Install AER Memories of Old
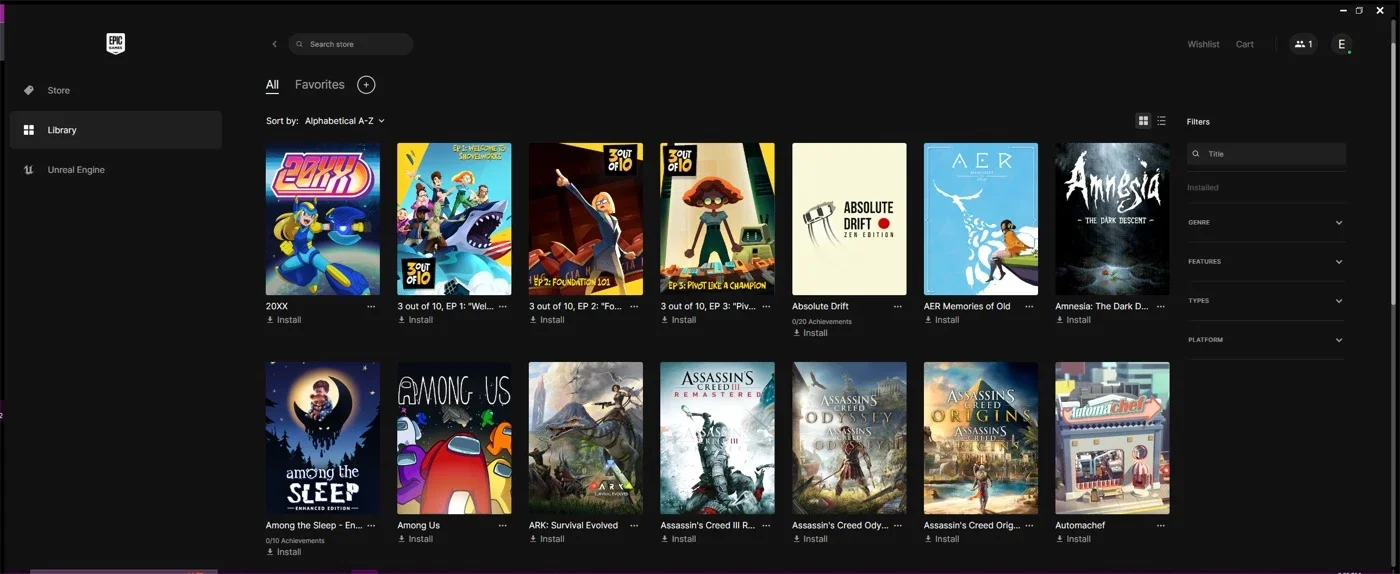Viewport: 1400px width, 574px height. tap(942, 320)
